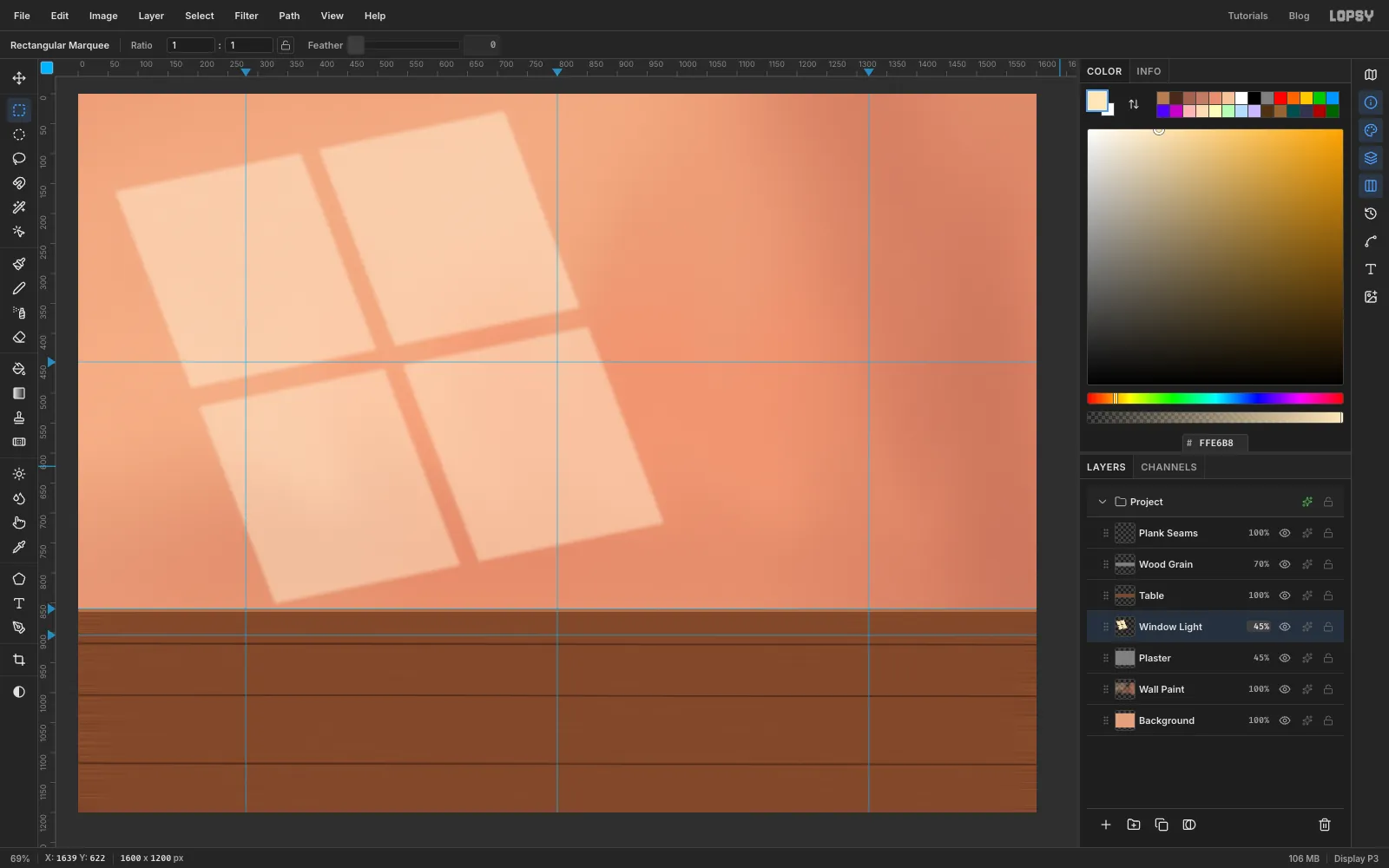
Task: Click the foreground color swatch
Action: click(x=1097, y=101)
